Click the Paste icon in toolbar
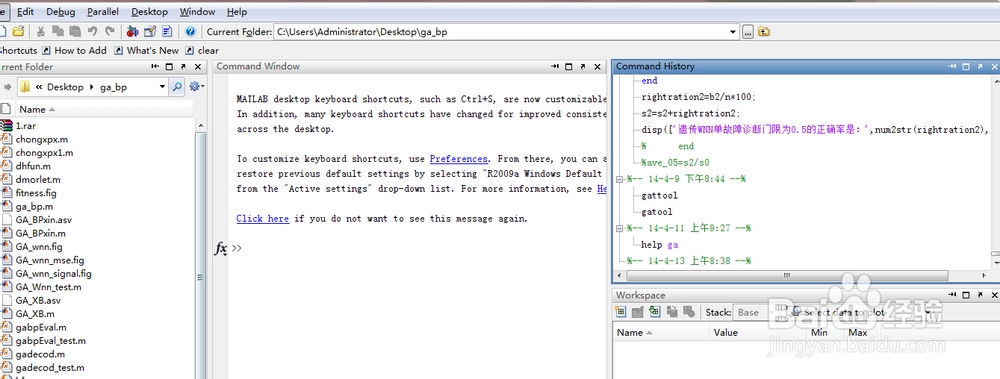The image size is (1000, 379). pos(75,31)
